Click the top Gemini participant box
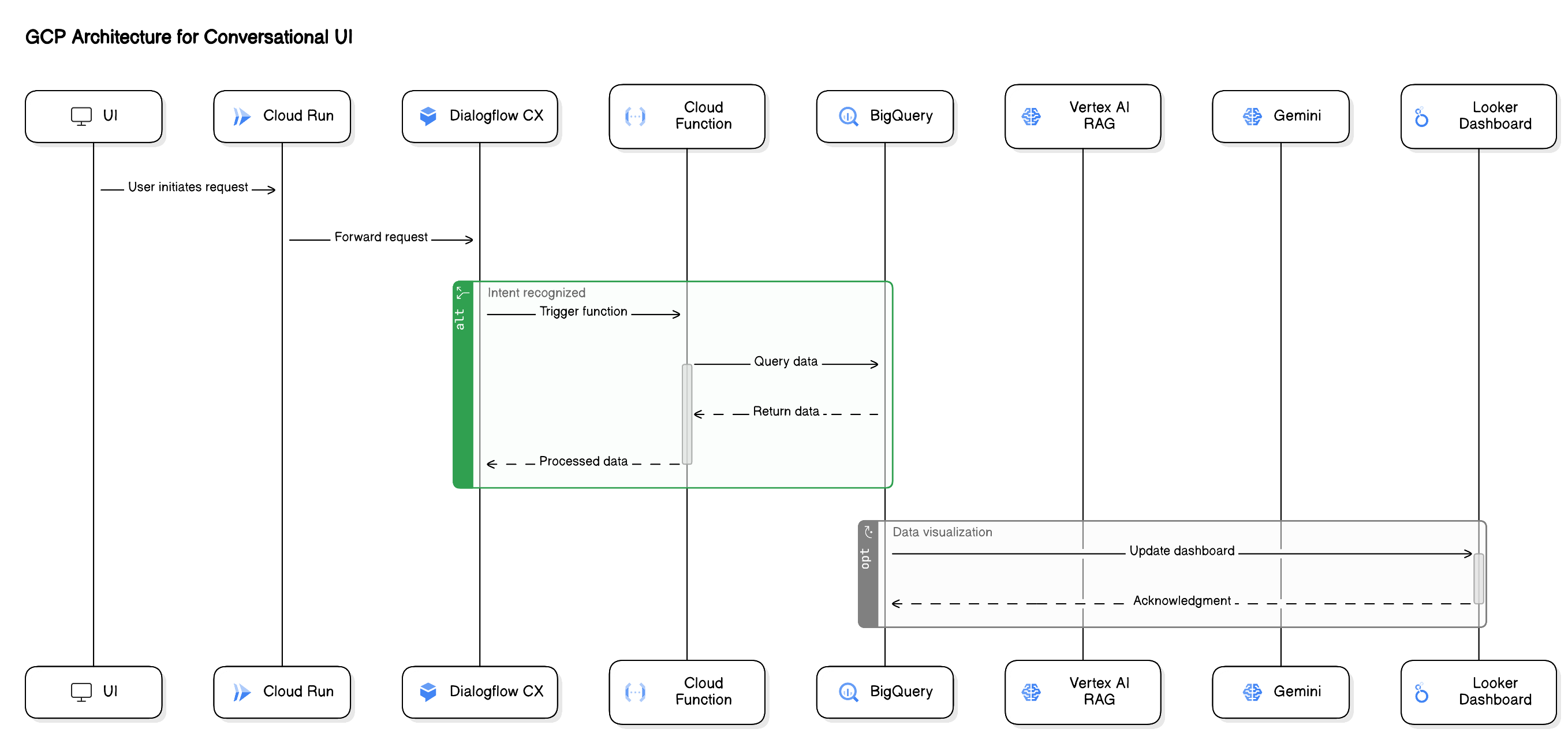This screenshot has width=1568, height=736. point(1280,115)
